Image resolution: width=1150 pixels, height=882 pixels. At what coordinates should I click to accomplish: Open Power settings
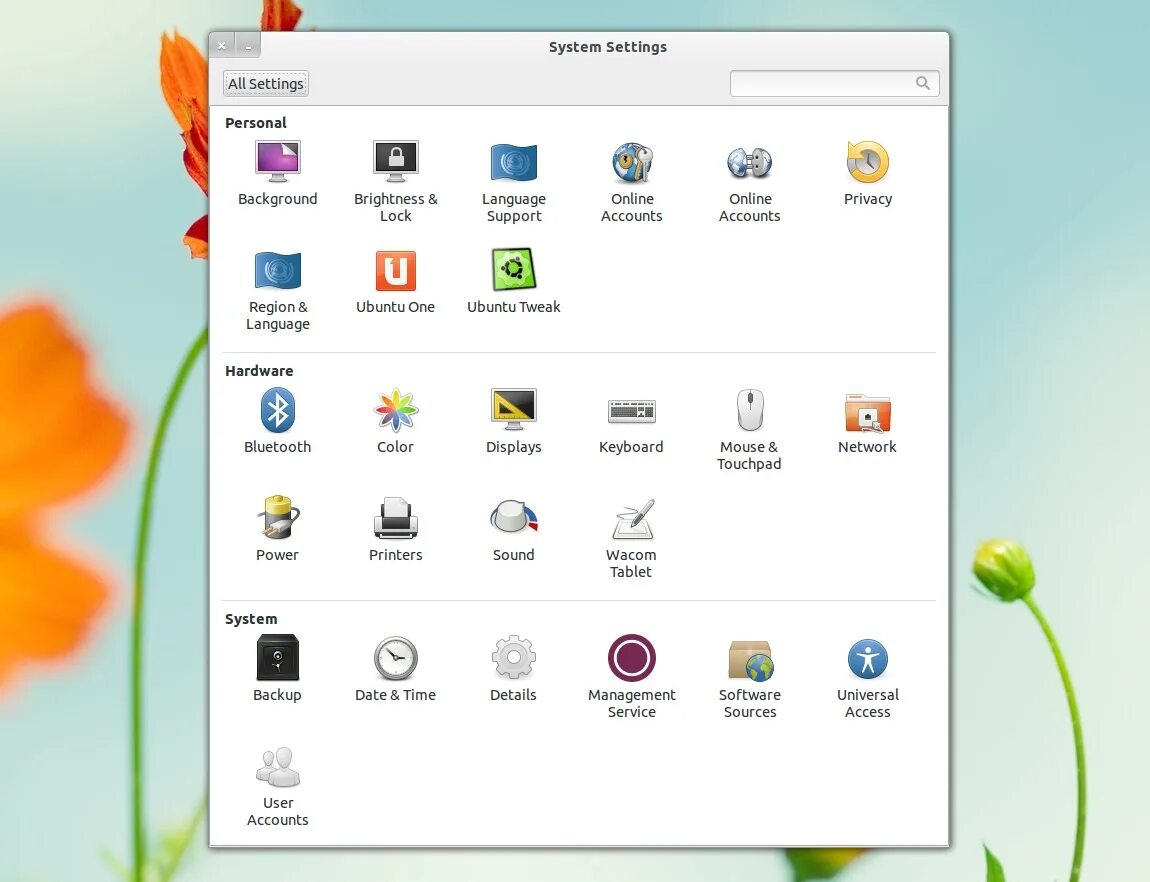click(x=277, y=518)
